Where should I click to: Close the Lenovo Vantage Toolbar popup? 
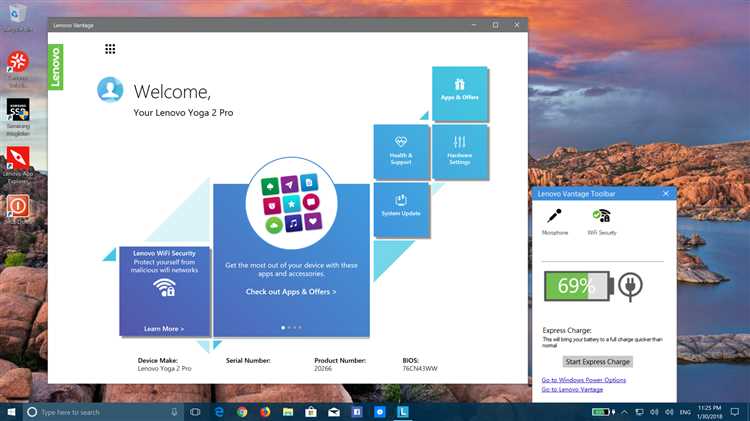666,193
